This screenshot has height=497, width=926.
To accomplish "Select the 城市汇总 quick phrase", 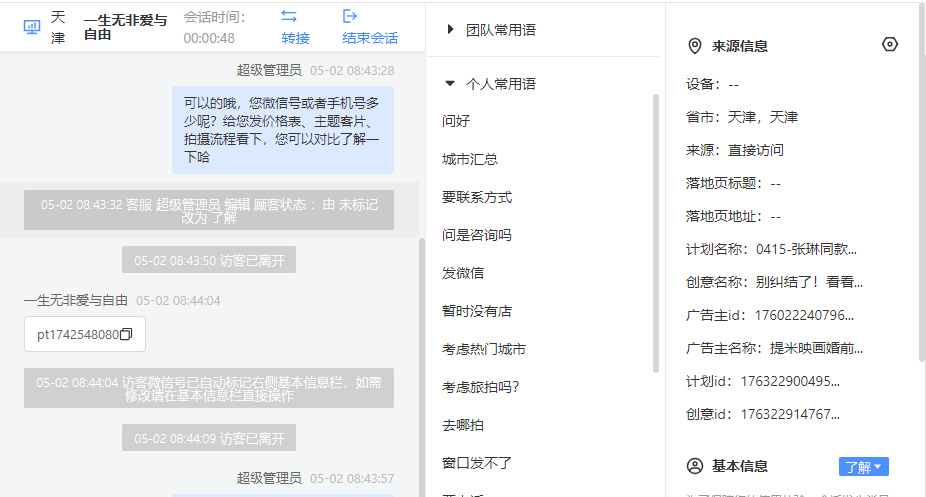I will click(470, 159).
